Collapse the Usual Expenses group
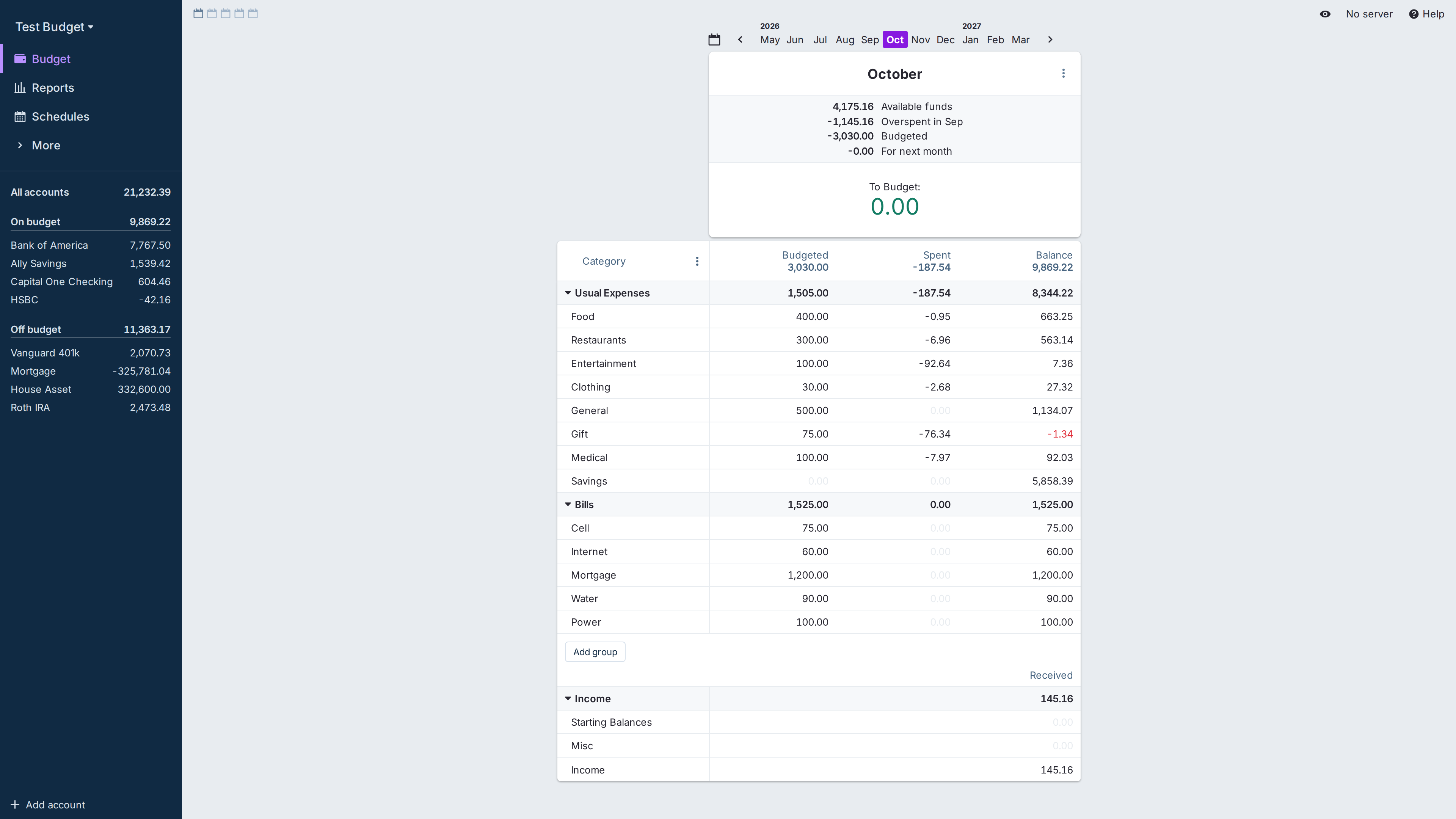 [568, 293]
